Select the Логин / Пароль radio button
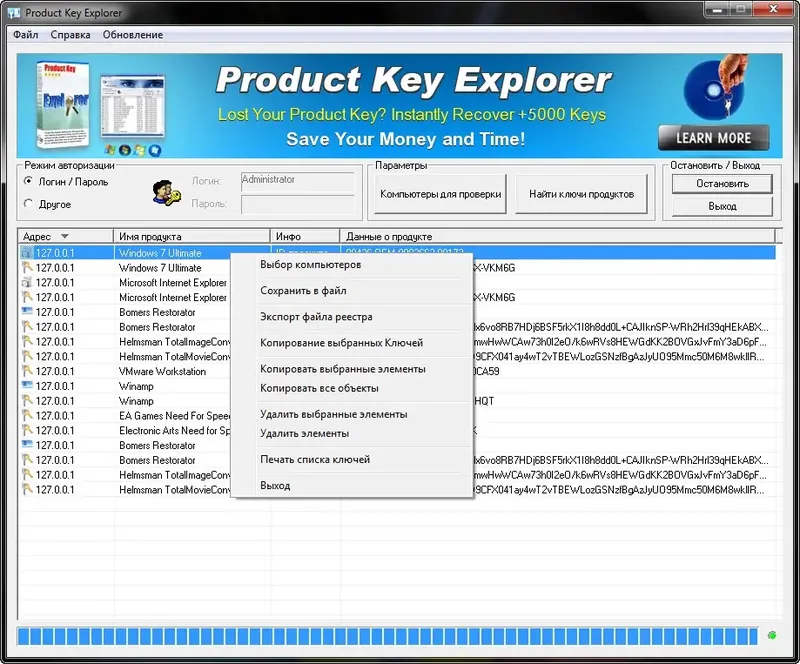The height and width of the screenshot is (664, 800). coord(30,181)
